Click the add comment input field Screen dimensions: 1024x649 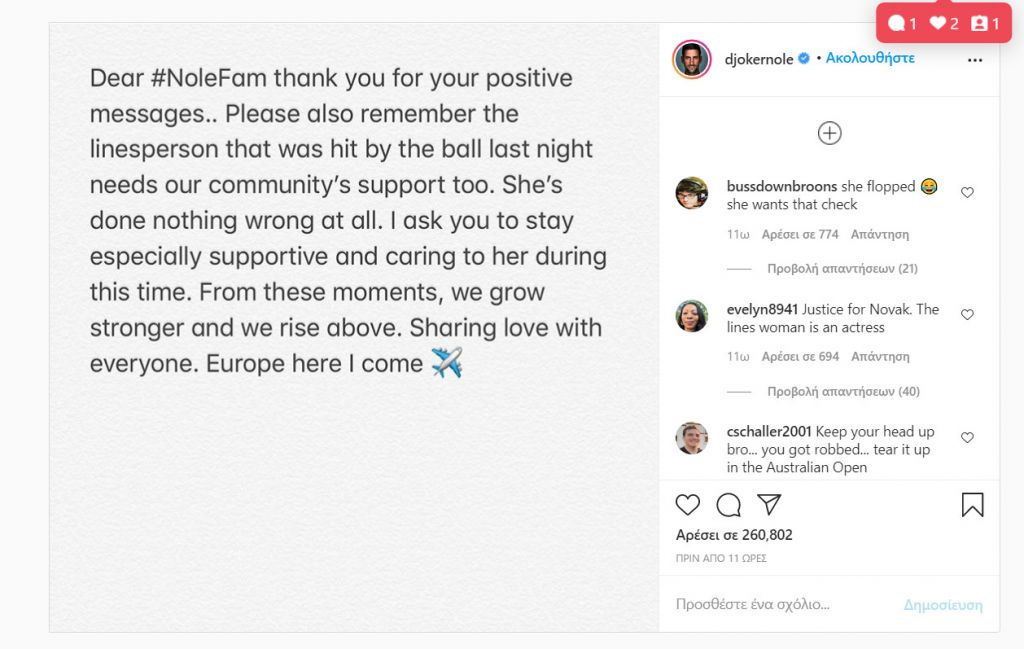coord(784,604)
